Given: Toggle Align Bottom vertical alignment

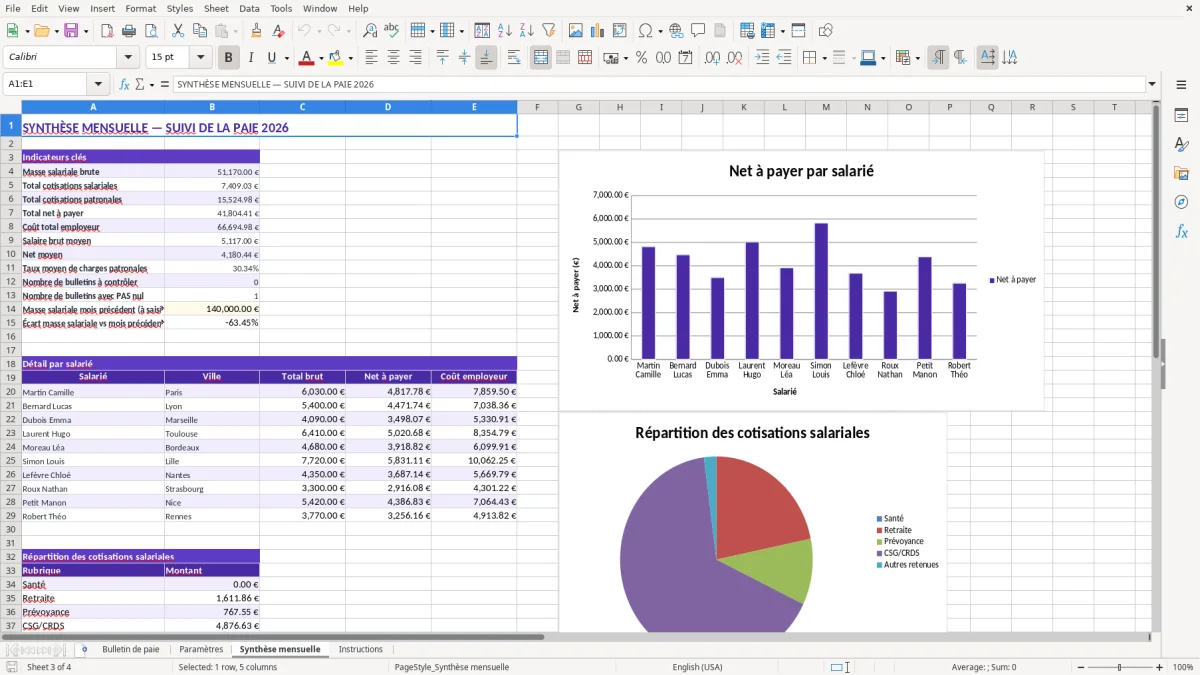Looking at the screenshot, I should (486, 58).
